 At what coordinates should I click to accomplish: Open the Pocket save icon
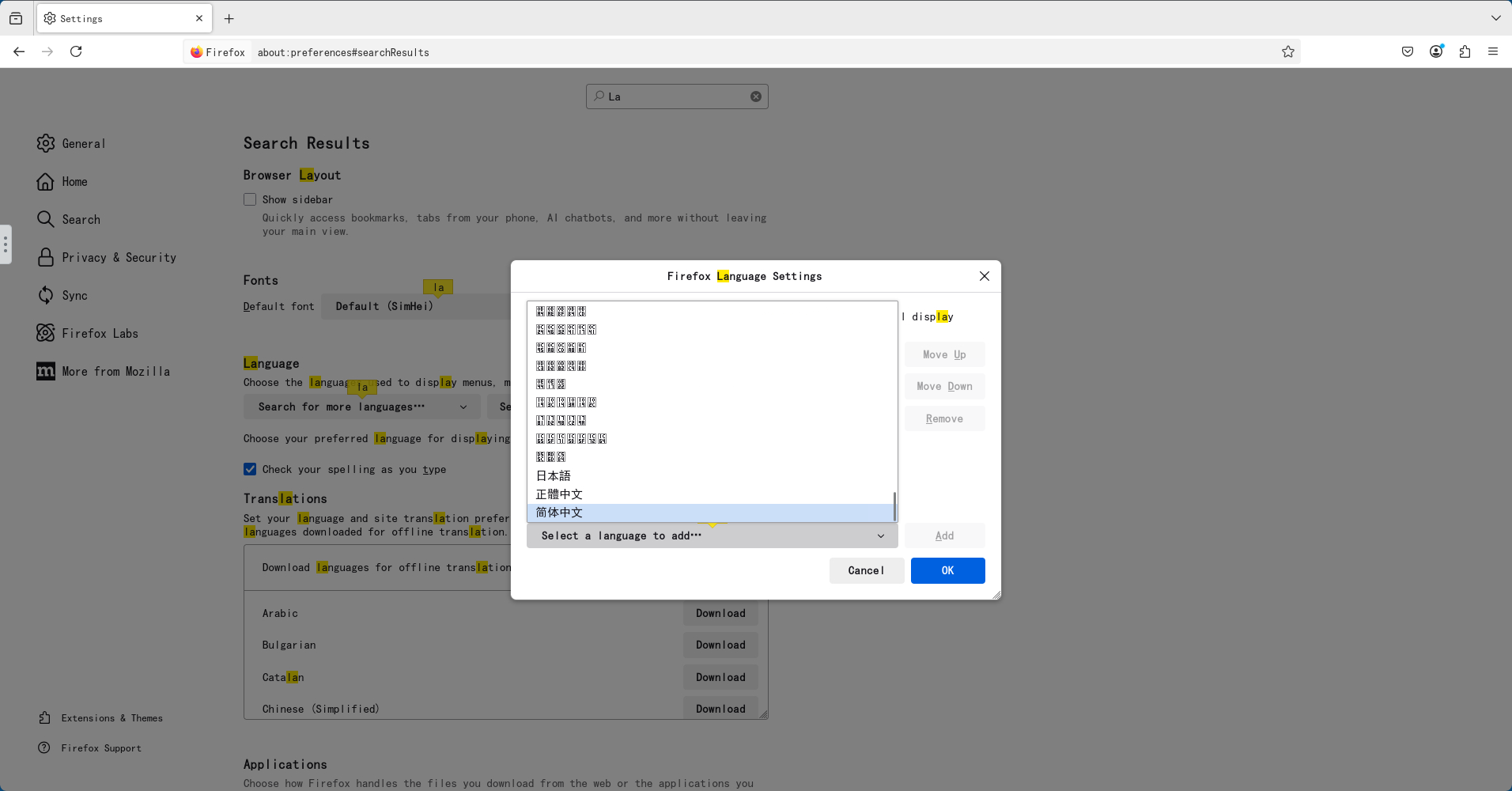1408,51
